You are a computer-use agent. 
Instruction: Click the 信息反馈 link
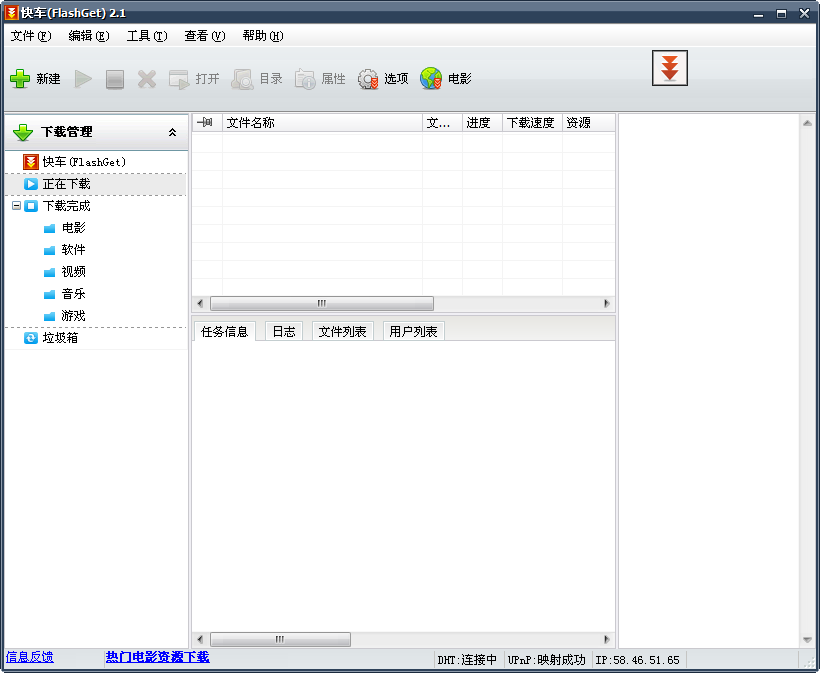(x=30, y=657)
